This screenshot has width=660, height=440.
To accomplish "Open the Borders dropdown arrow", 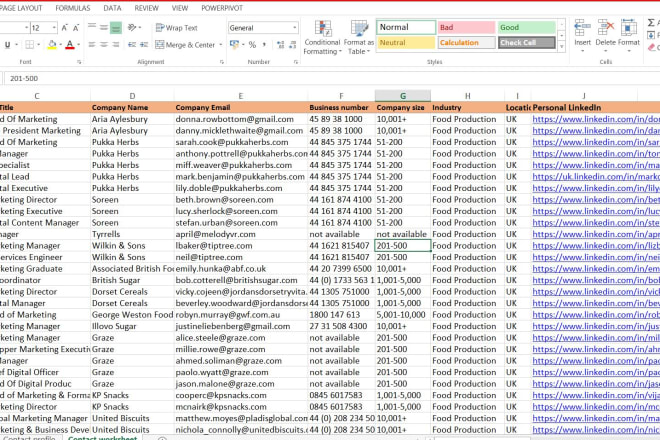I will tap(39, 45).
